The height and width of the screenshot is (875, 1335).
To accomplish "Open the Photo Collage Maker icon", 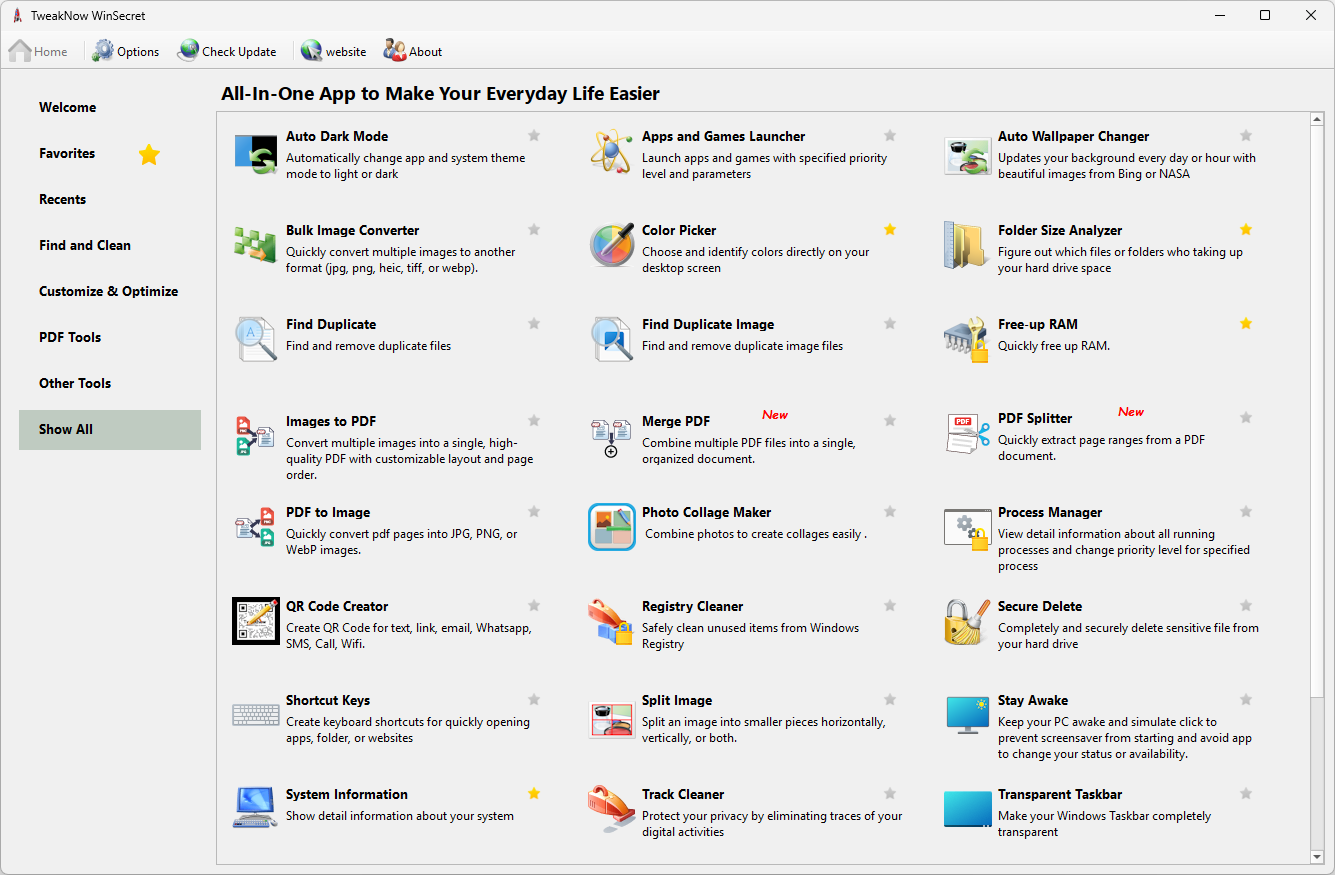I will point(612,527).
